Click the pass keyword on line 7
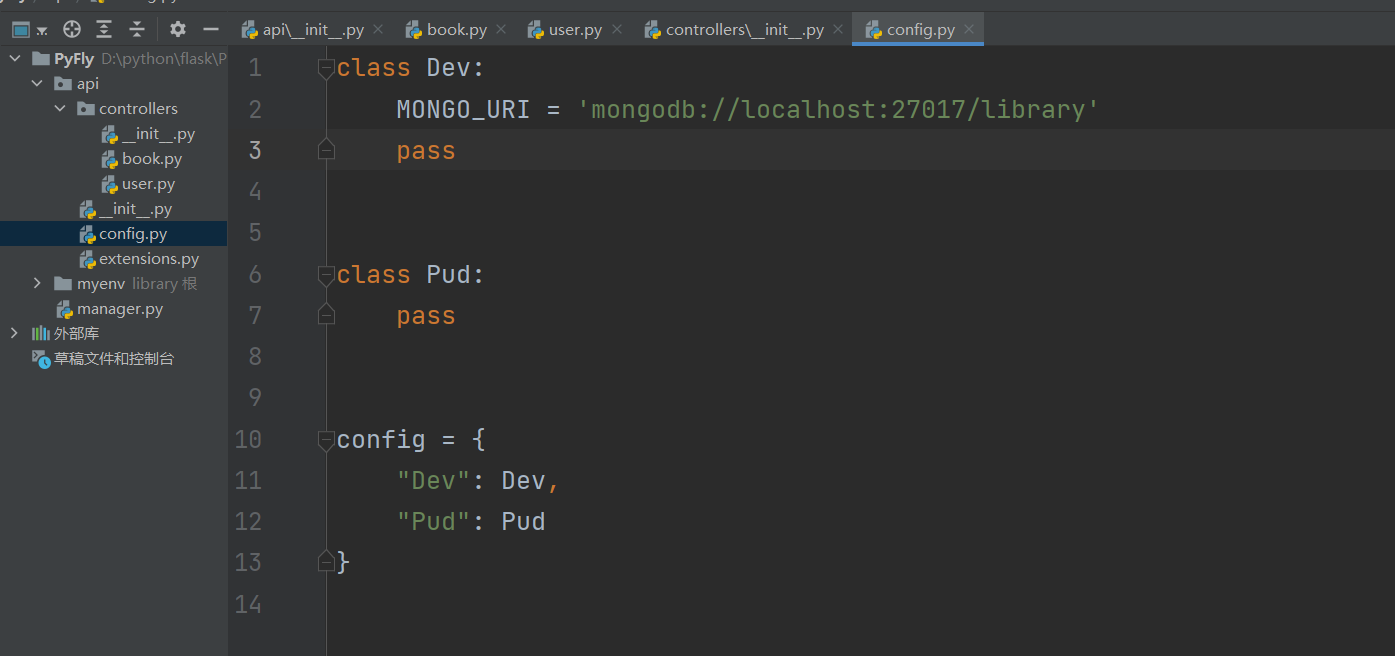This screenshot has height=656, width=1395. 426,316
